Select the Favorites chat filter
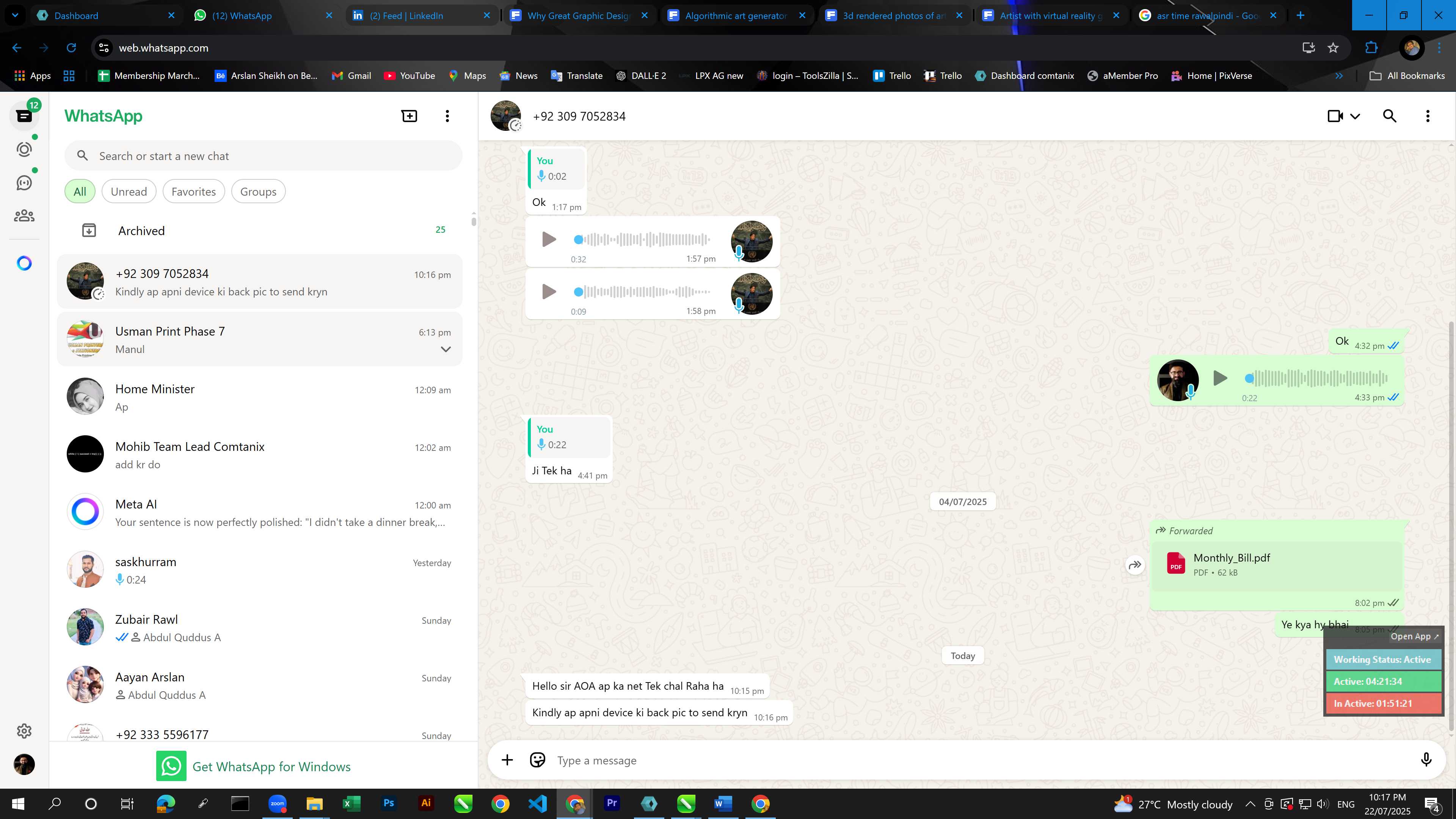The height and width of the screenshot is (819, 1456). (x=193, y=191)
